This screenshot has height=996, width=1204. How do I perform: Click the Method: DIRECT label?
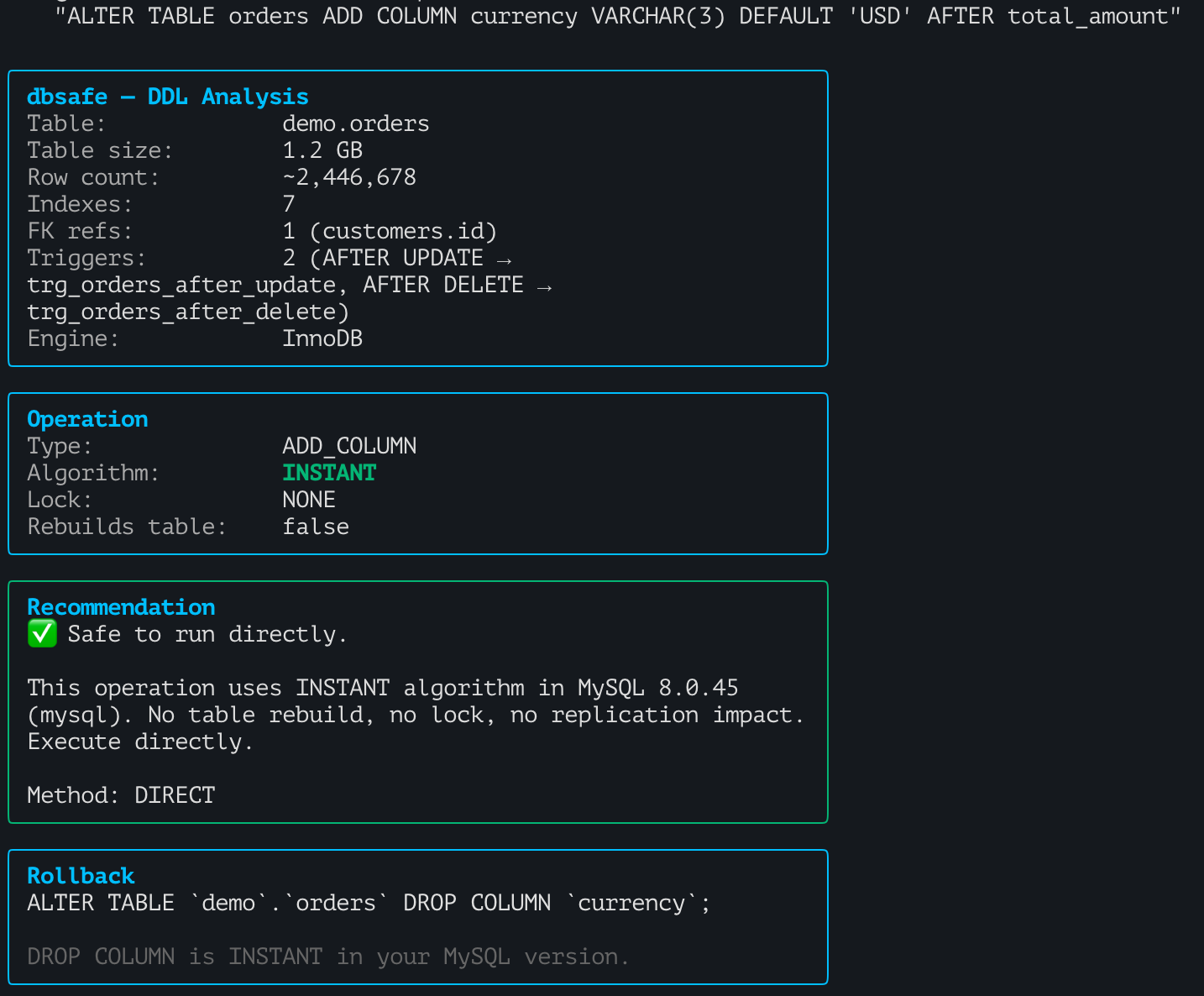coord(121,794)
